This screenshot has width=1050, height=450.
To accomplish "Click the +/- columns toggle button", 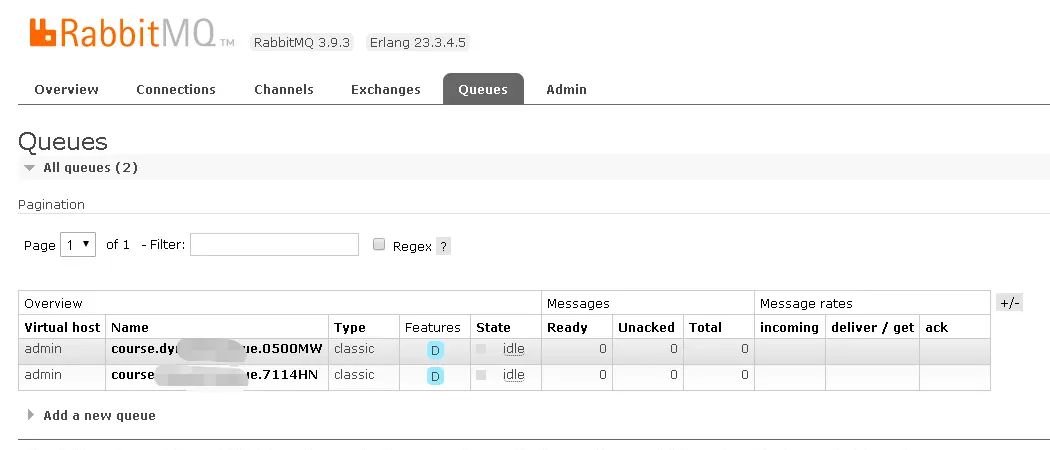I will pyautogui.click(x=1009, y=303).
